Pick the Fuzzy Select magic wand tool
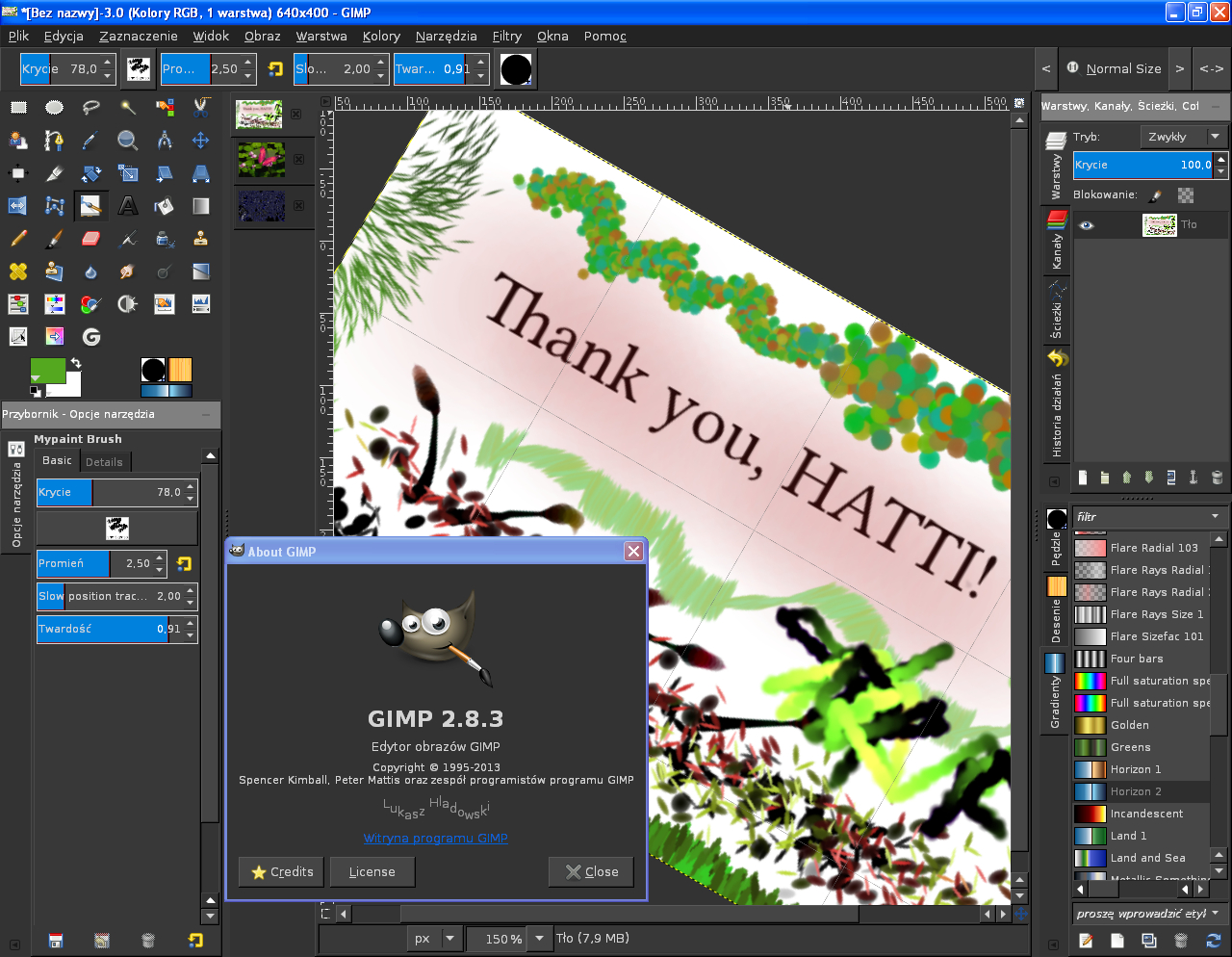This screenshot has width=1232, height=957. click(x=127, y=107)
